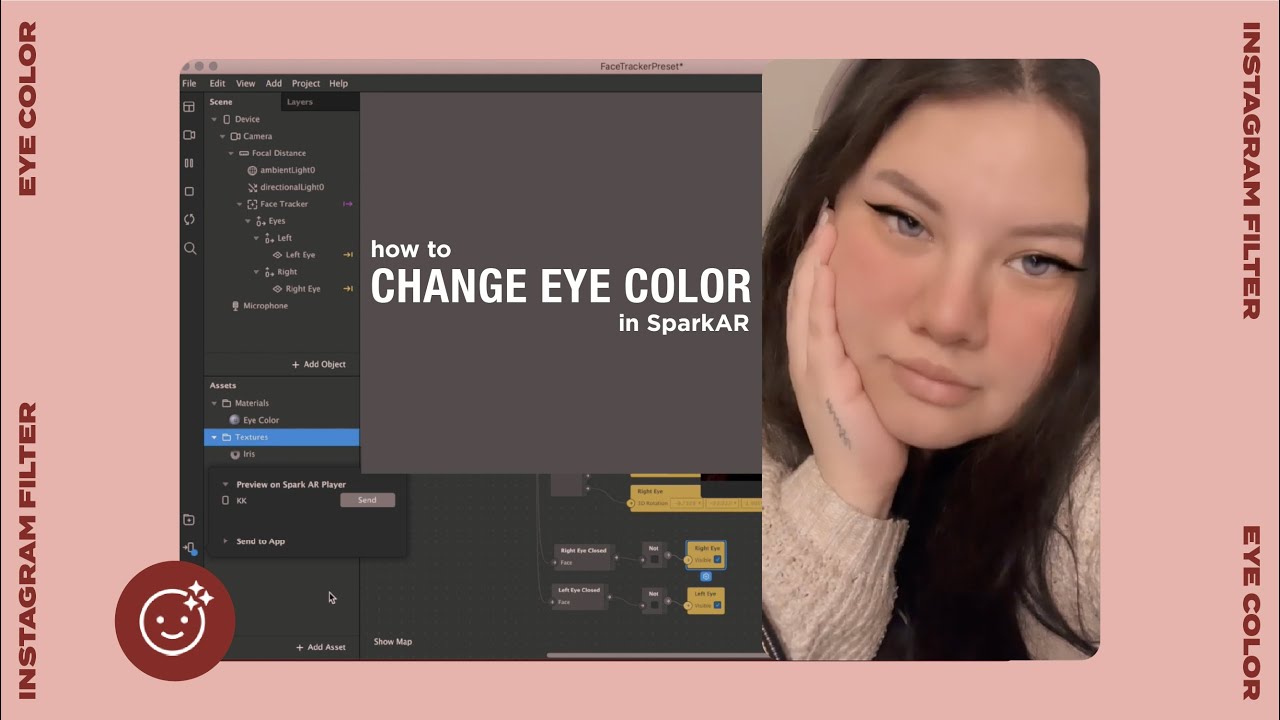This screenshot has height=720, width=1280.
Task: Click Show Map in patch editor
Action: [x=393, y=642]
